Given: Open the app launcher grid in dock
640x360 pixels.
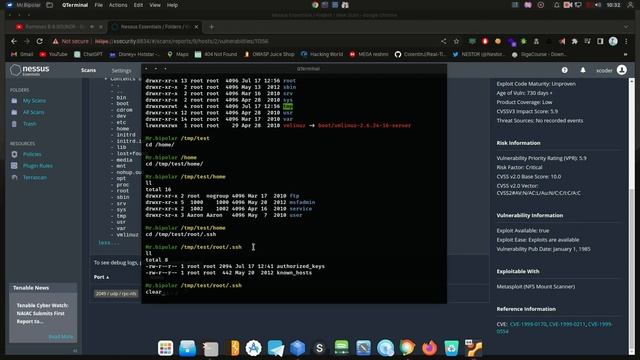Looking at the screenshot, I should [x=165, y=348].
